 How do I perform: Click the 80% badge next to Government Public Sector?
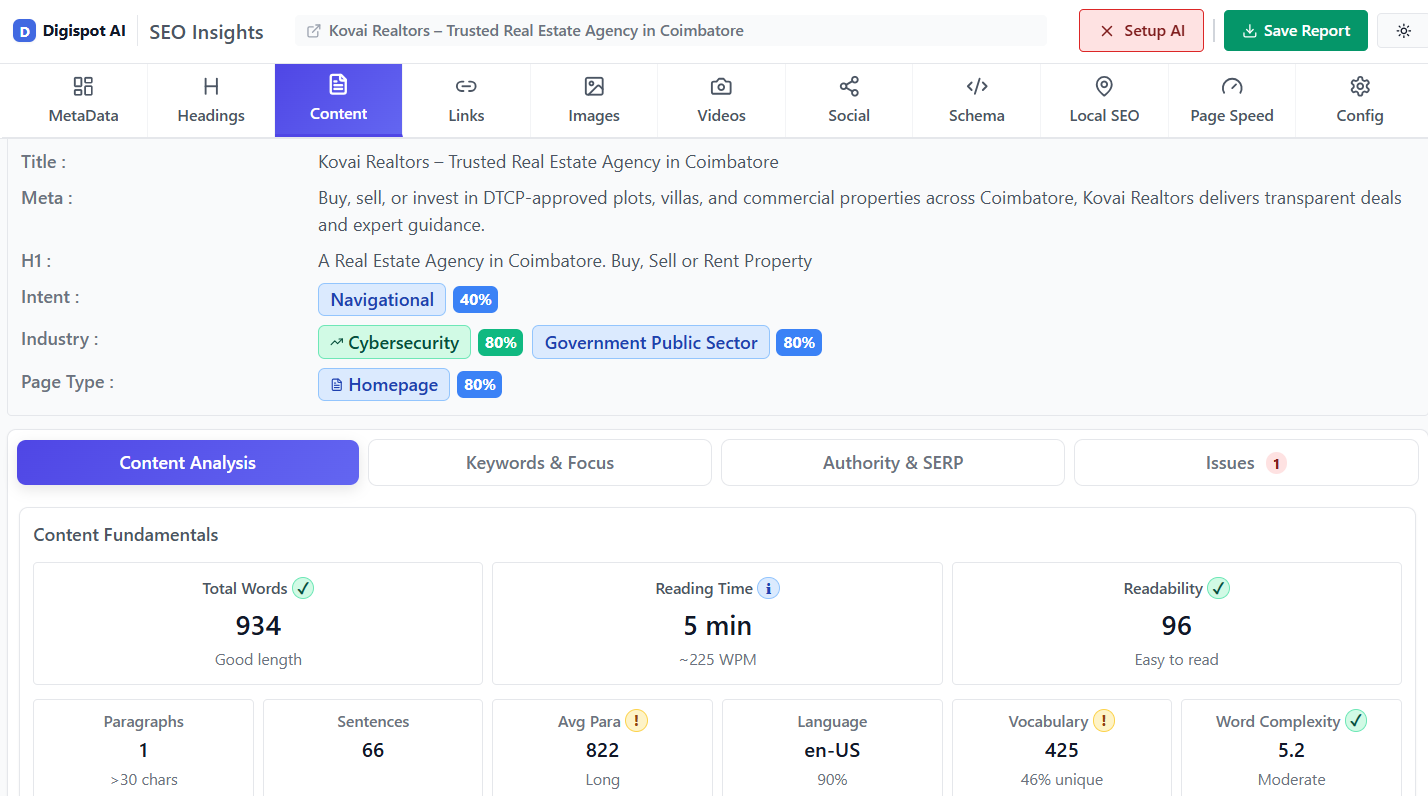coord(799,343)
